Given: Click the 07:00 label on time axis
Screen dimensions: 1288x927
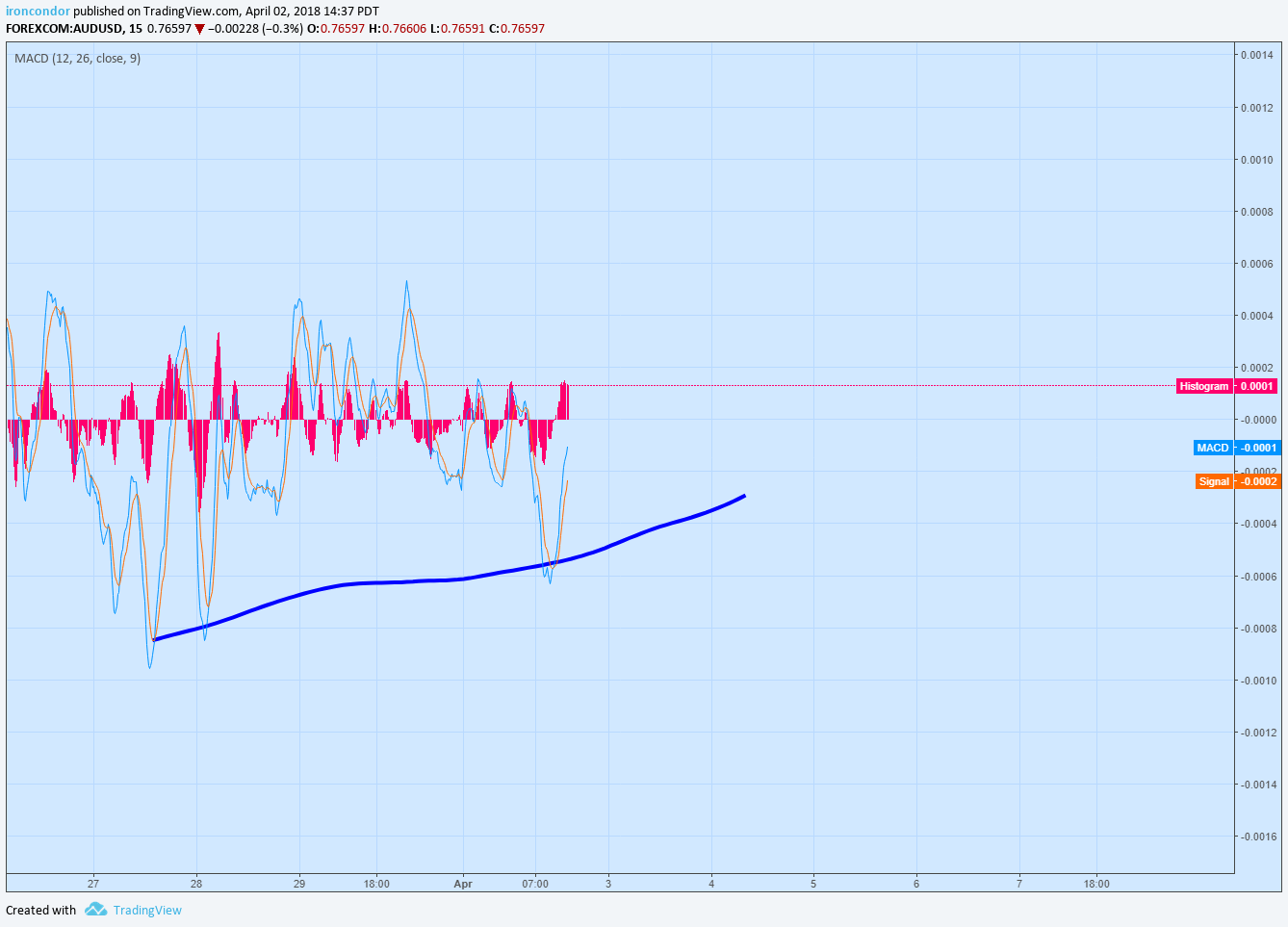Looking at the screenshot, I should pos(535,884).
